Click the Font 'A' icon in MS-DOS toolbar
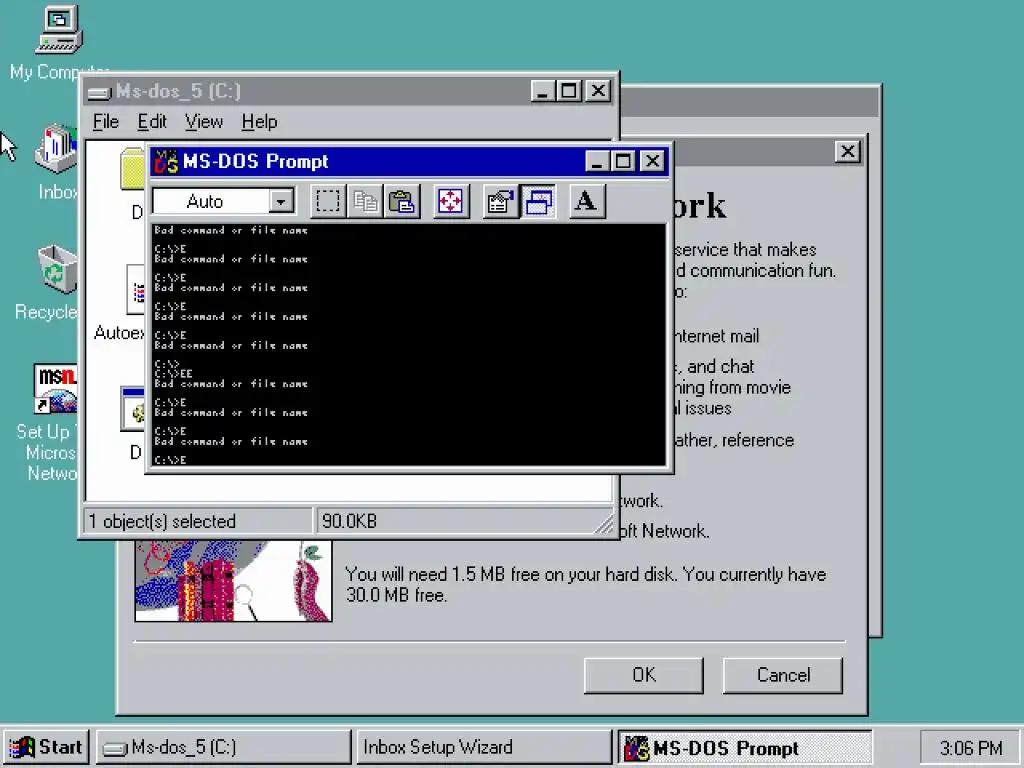The height and width of the screenshot is (768, 1024). point(586,201)
